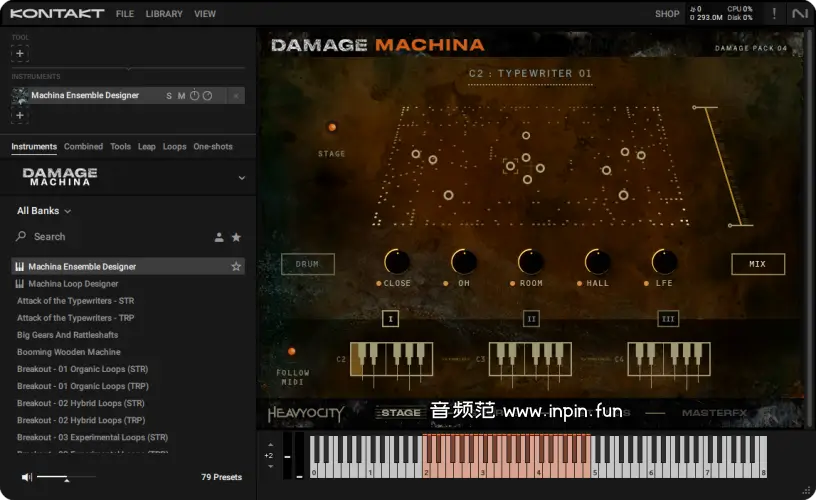Click the speaker preview volume icon
816x500 pixels.
[x=27, y=477]
